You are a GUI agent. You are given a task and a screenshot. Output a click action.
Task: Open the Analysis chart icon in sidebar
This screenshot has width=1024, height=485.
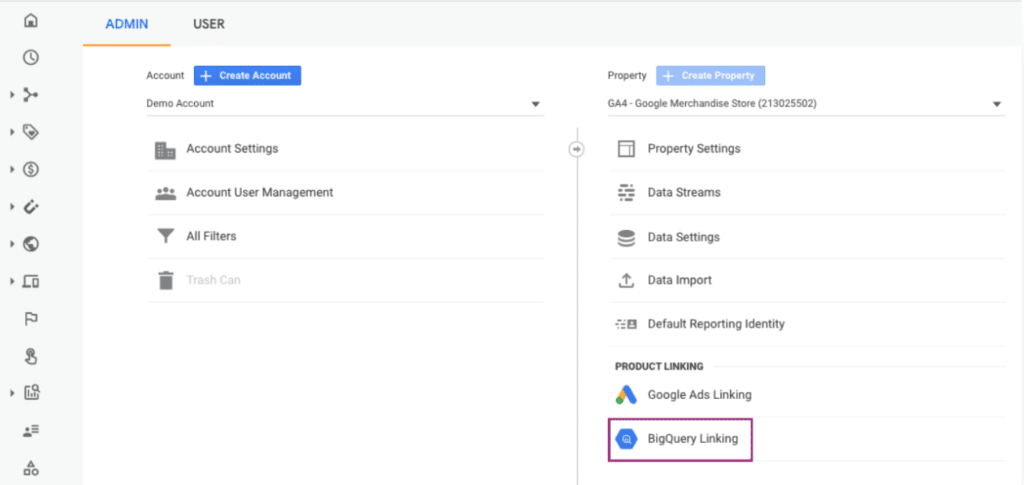31,393
